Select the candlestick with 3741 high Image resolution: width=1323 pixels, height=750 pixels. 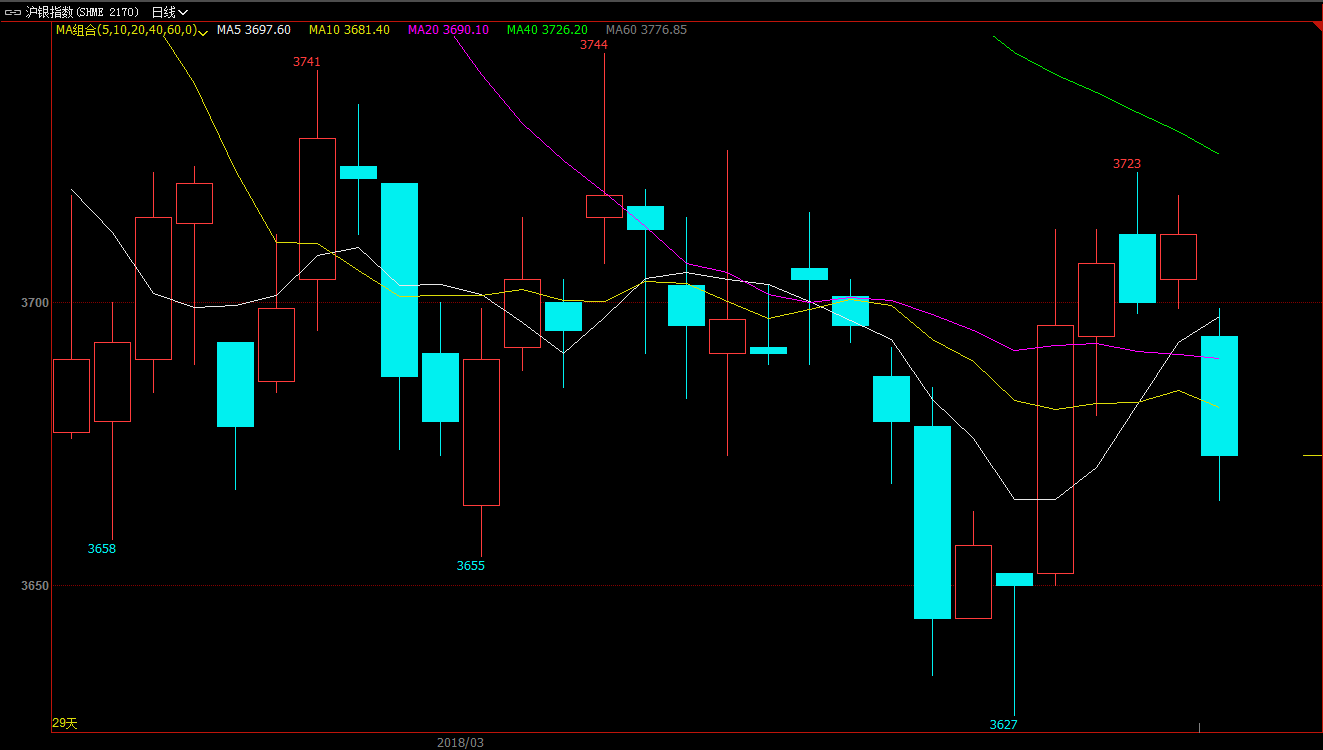point(317,208)
